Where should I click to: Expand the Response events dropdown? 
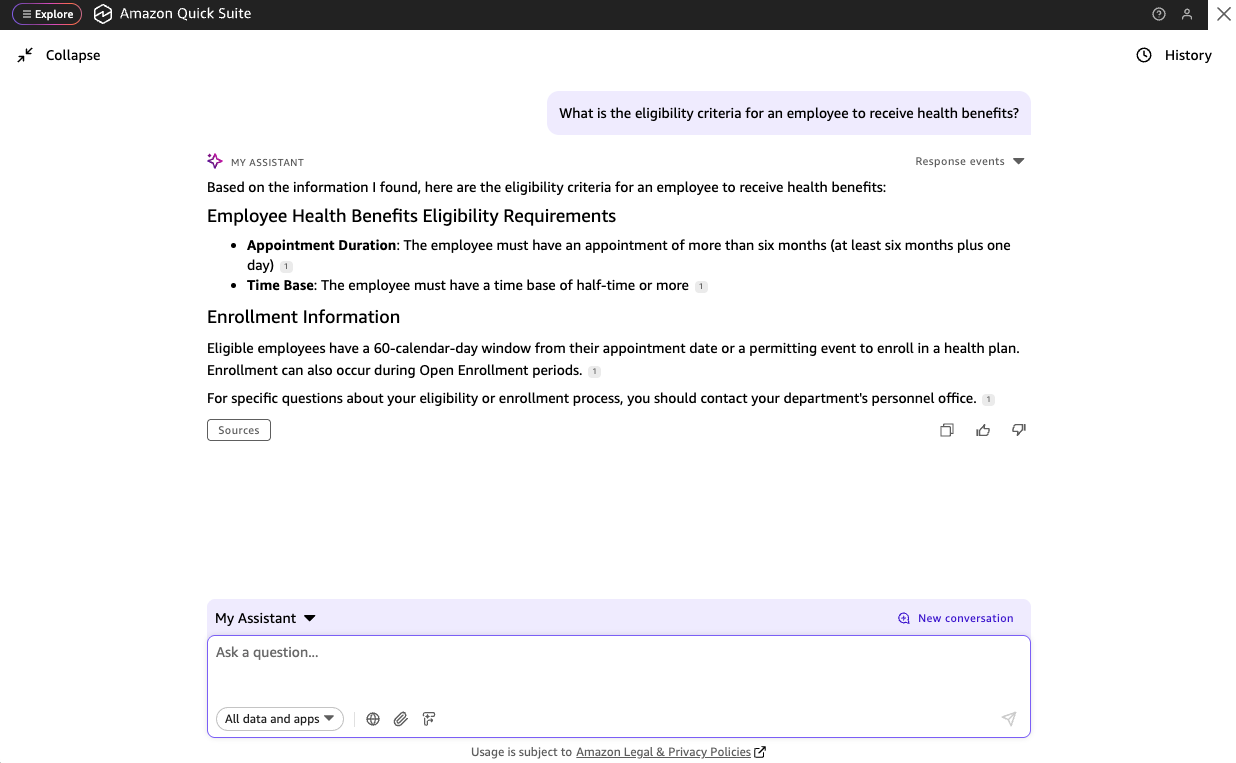pos(969,162)
